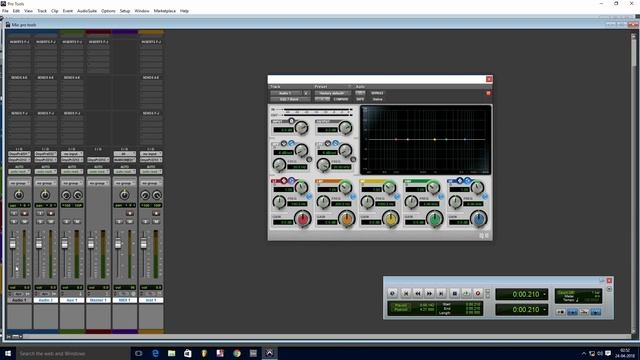Screen dimensions: 640x360
Task: Click the orange LMF band gain knob
Action: click(347, 219)
